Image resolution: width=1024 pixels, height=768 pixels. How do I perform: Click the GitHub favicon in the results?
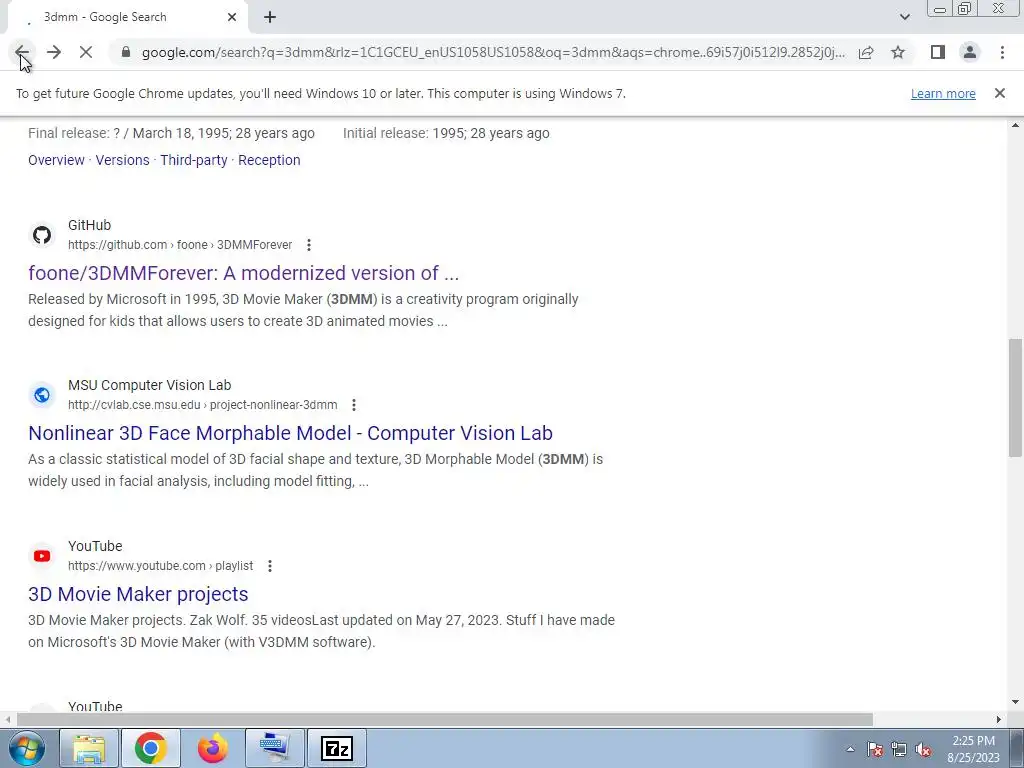coord(42,235)
